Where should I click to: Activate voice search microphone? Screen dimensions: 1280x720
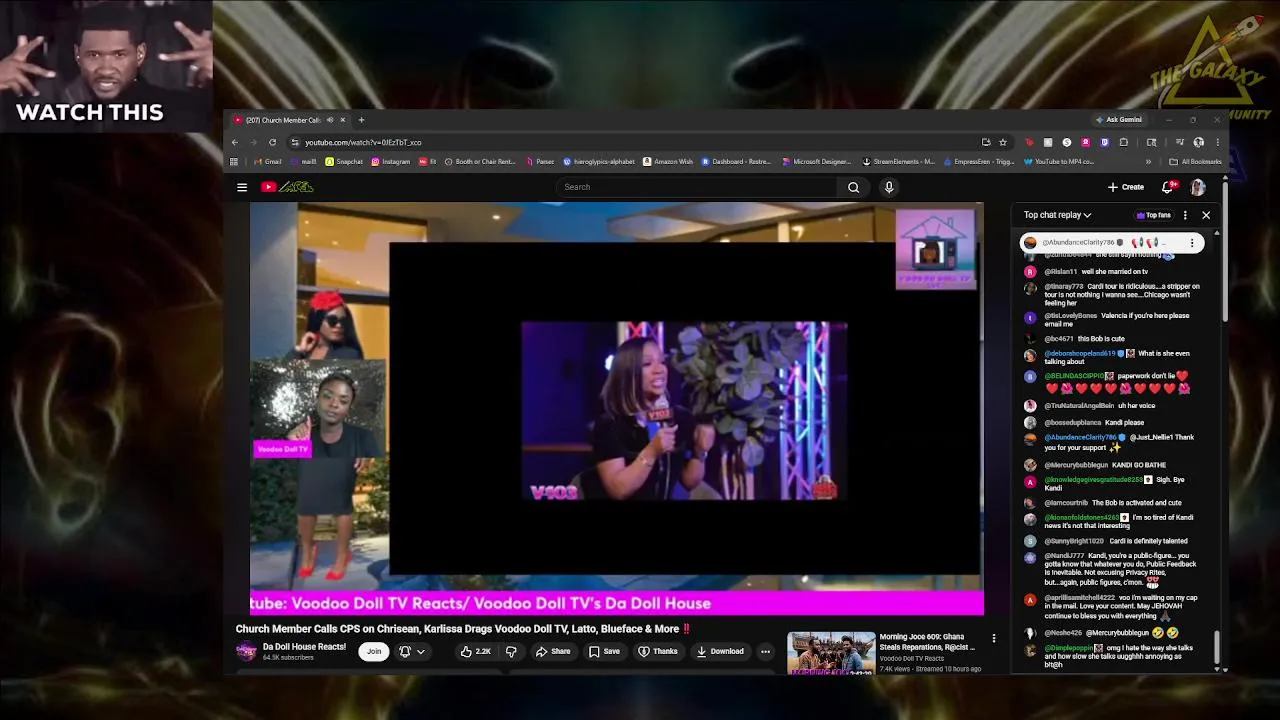pos(888,187)
